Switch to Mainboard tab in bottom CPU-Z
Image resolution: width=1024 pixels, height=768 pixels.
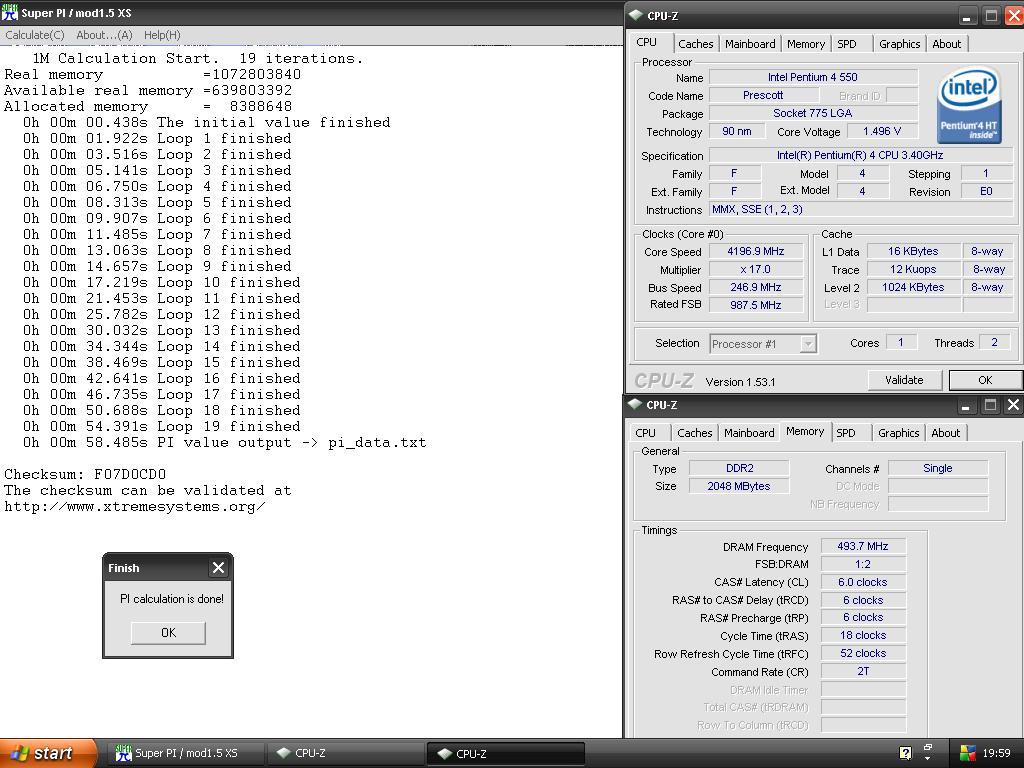749,433
